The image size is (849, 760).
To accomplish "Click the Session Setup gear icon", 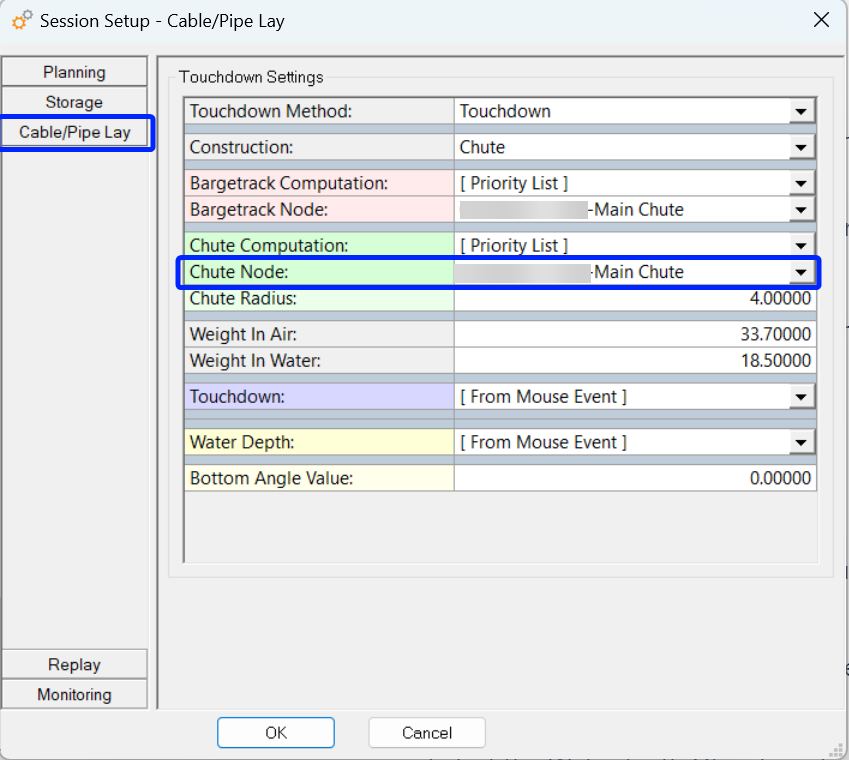I will click(x=21, y=20).
